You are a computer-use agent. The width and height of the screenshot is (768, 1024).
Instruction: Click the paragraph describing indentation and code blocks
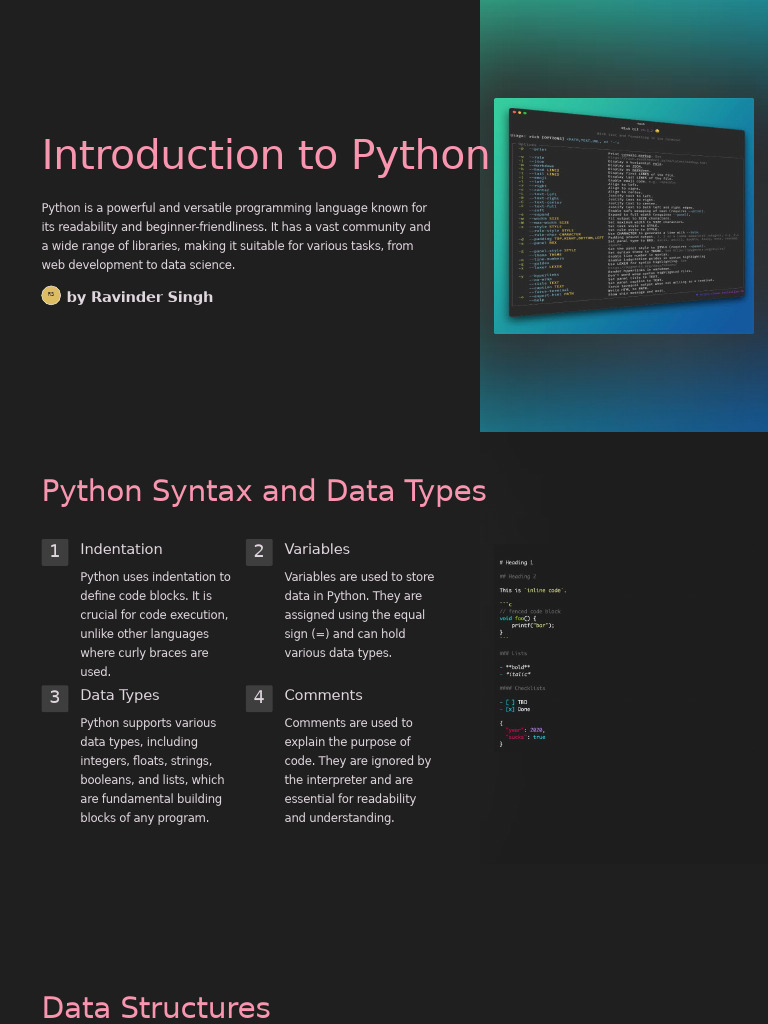pyautogui.click(x=156, y=624)
